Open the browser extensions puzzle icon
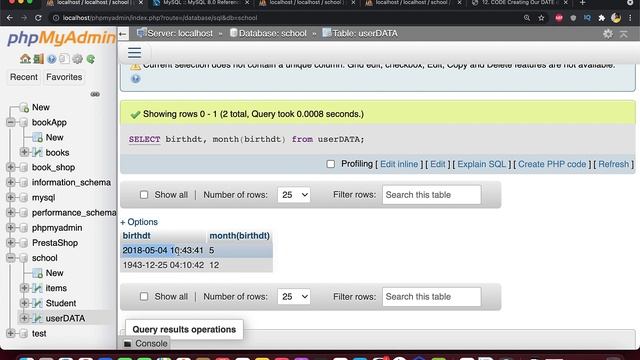The width and height of the screenshot is (640, 360). click(x=601, y=18)
